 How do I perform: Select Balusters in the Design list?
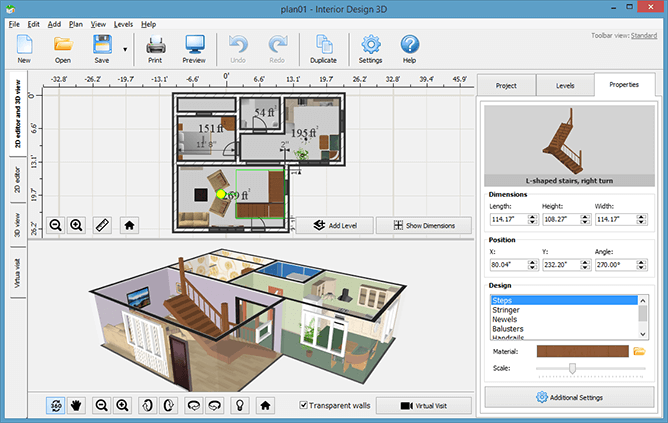564,328
